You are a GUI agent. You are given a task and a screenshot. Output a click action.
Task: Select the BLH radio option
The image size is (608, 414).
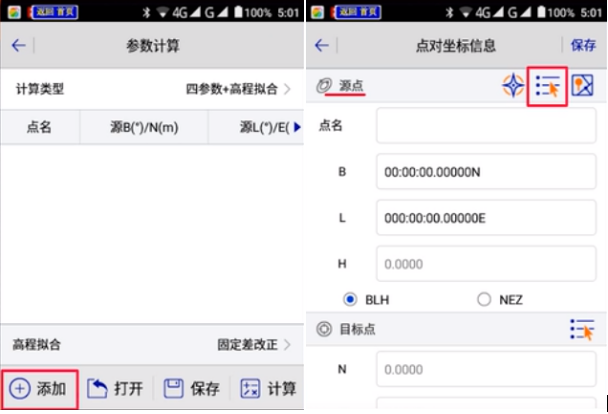pyautogui.click(x=350, y=299)
